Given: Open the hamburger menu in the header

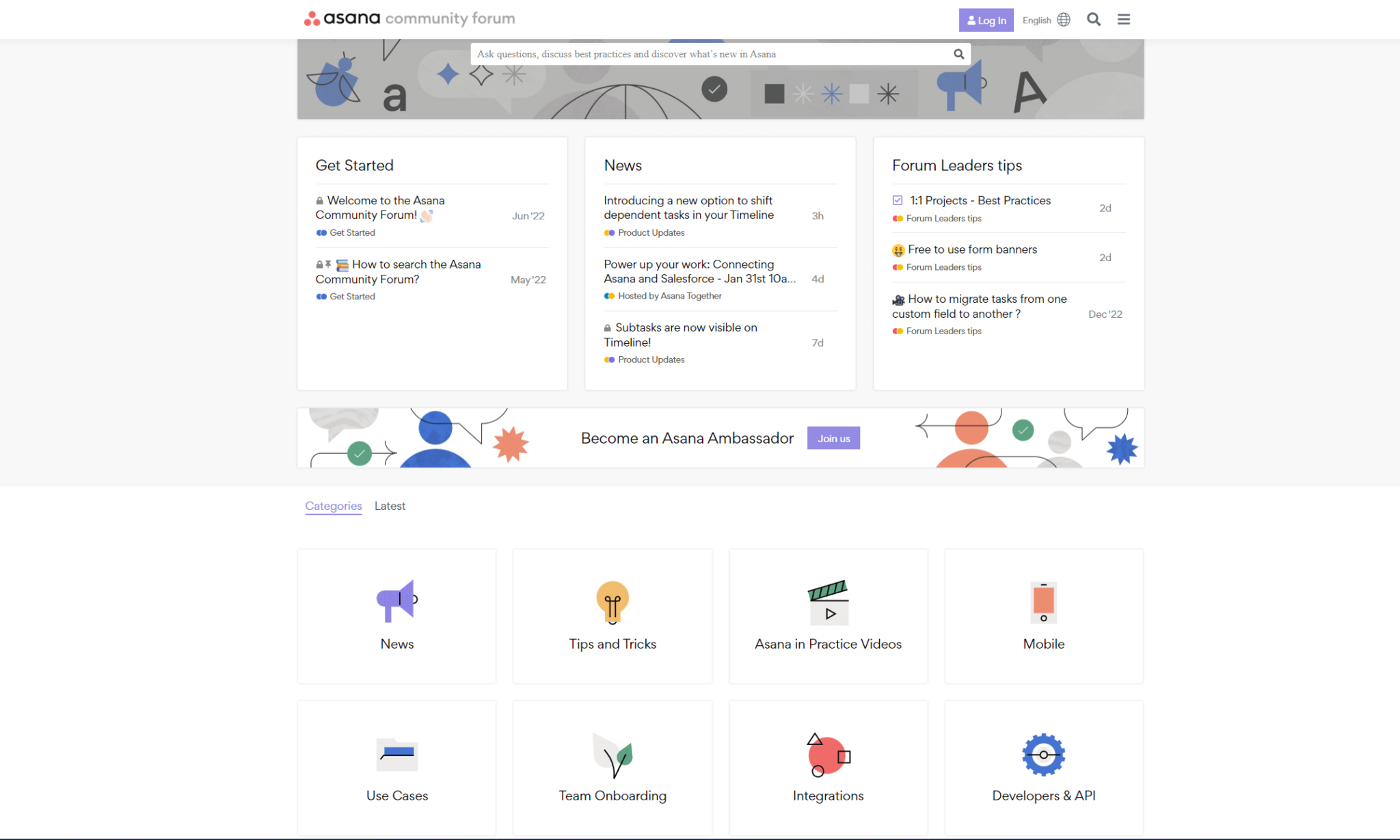Looking at the screenshot, I should pyautogui.click(x=1123, y=19).
